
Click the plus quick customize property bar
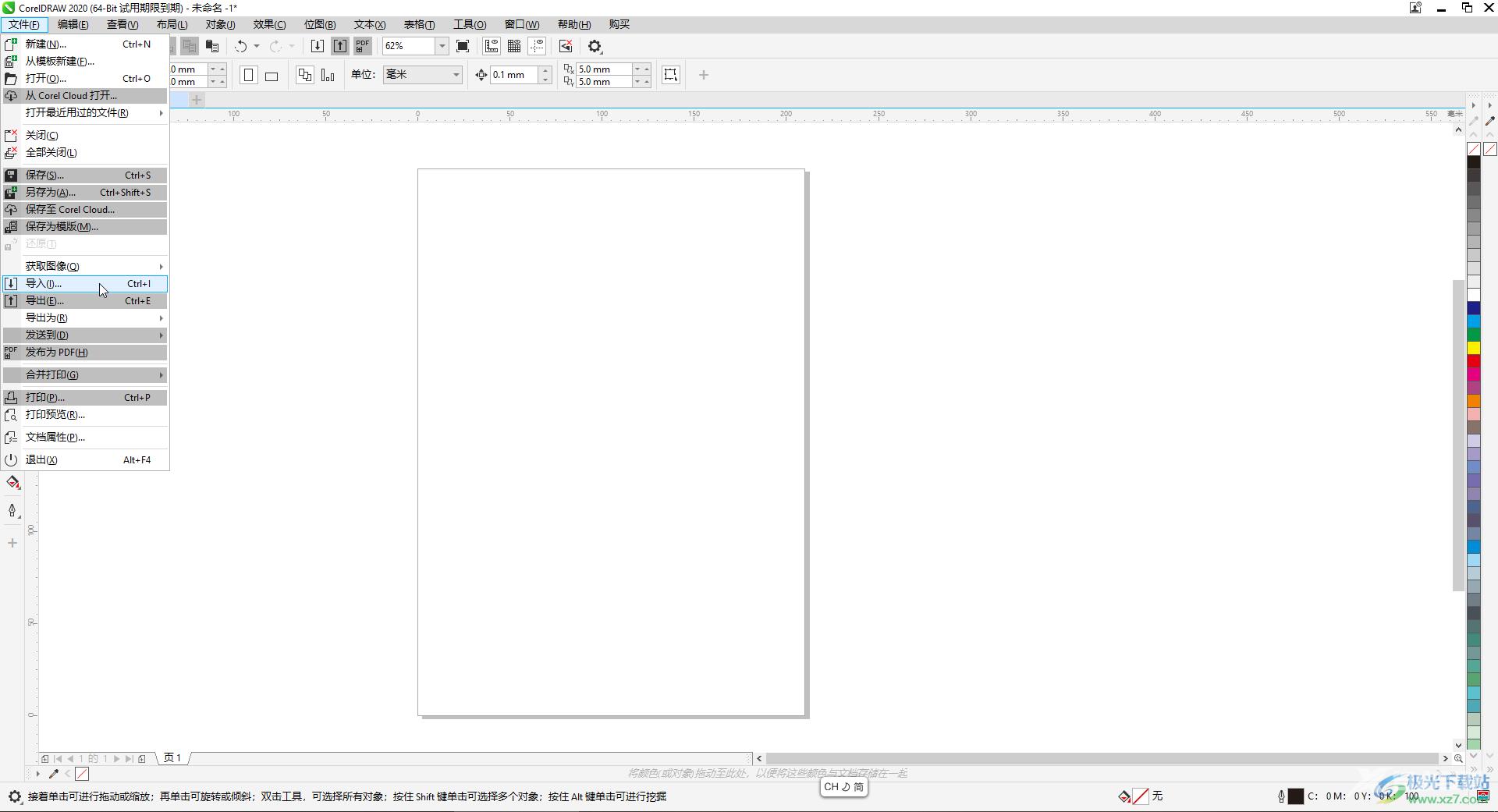704,75
